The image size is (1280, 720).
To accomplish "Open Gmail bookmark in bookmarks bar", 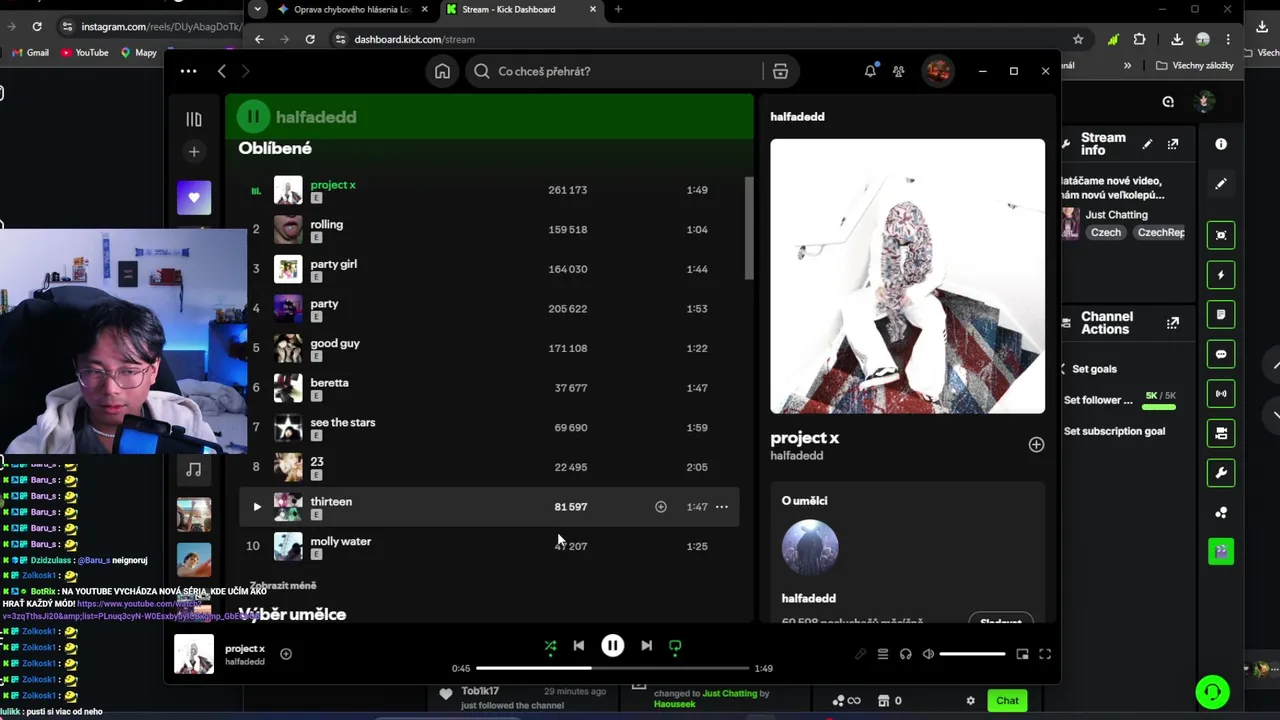I will pos(31,53).
